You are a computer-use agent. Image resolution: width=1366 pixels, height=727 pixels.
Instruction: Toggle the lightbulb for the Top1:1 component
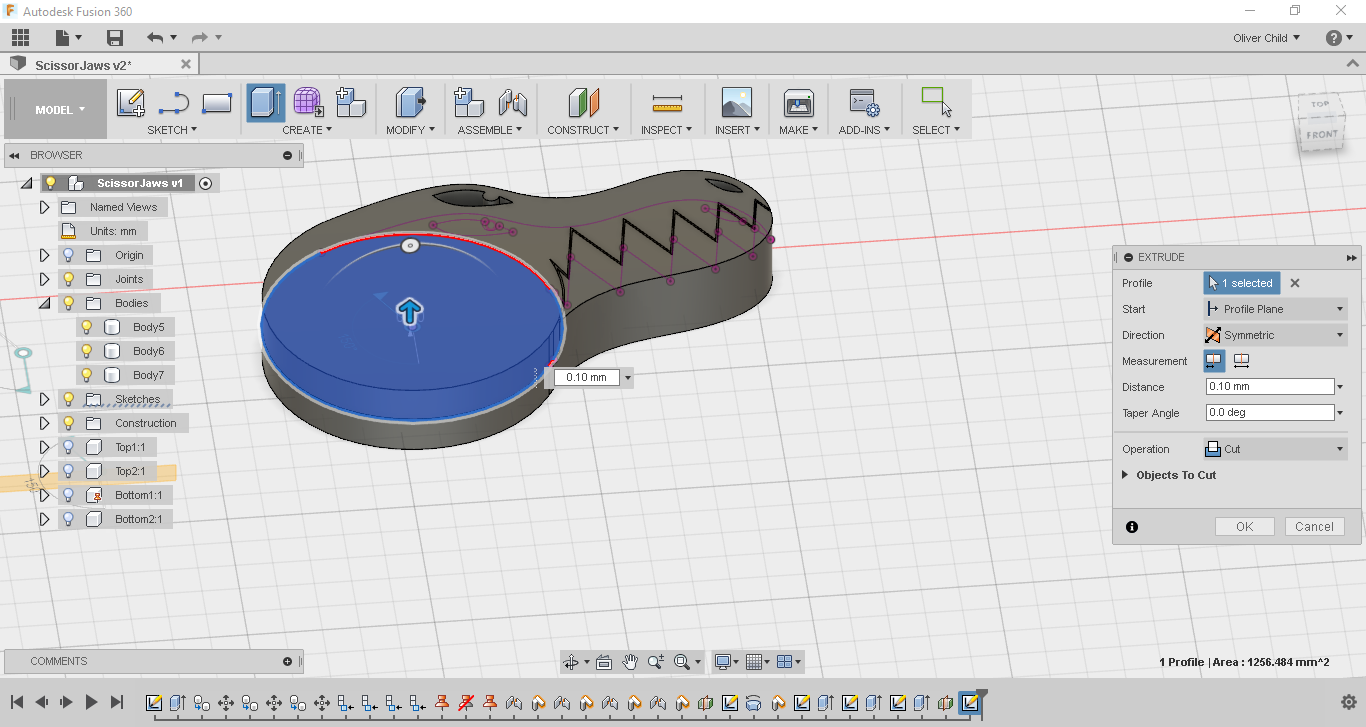point(69,447)
